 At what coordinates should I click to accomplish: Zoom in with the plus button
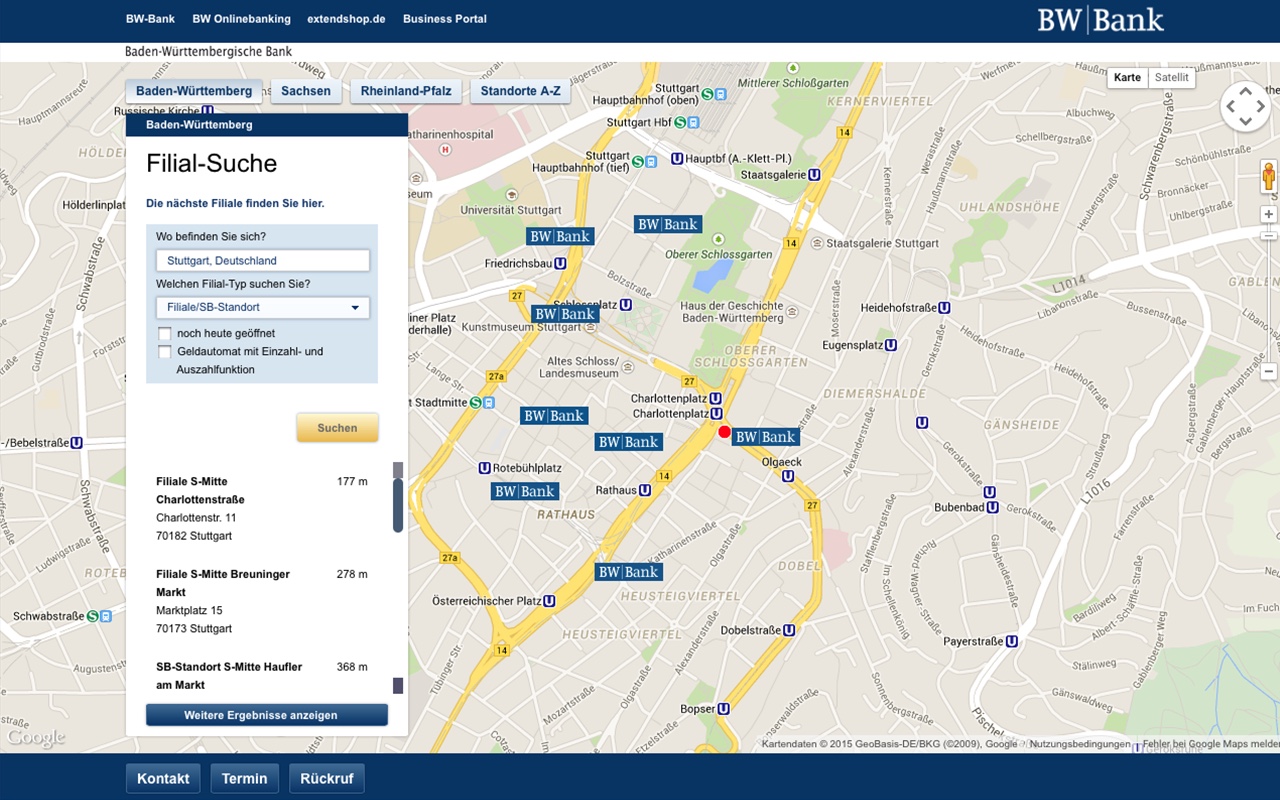click(1269, 214)
